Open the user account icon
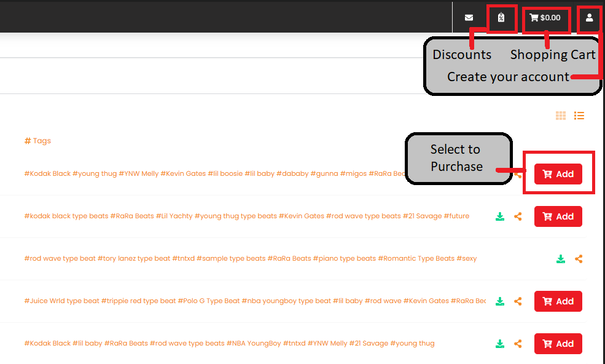Viewport: 605px width, 364px height. pos(589,17)
